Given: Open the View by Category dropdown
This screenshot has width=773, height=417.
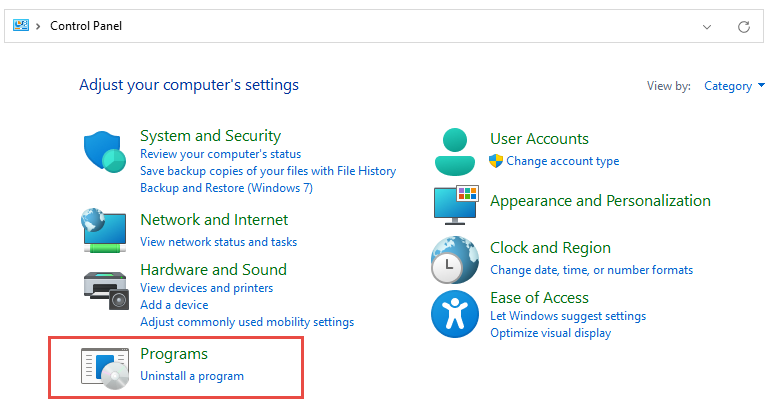Looking at the screenshot, I should click(734, 86).
